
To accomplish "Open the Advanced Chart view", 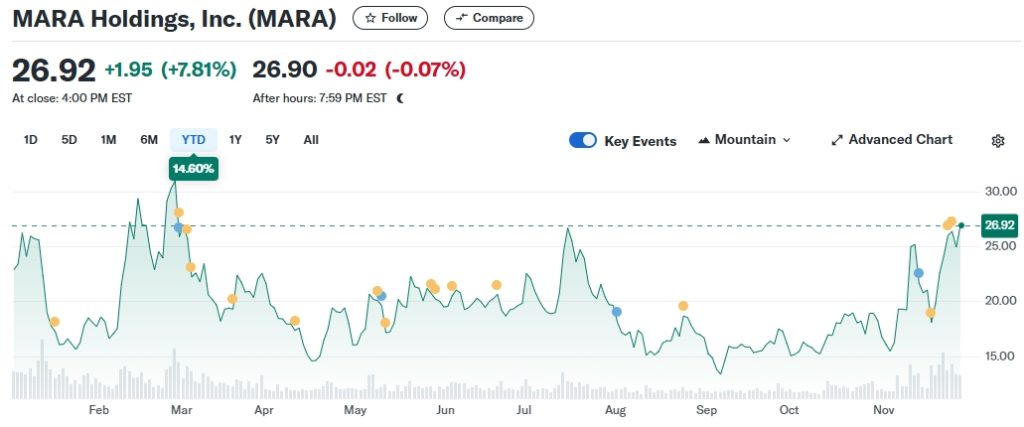I will click(x=891, y=140).
